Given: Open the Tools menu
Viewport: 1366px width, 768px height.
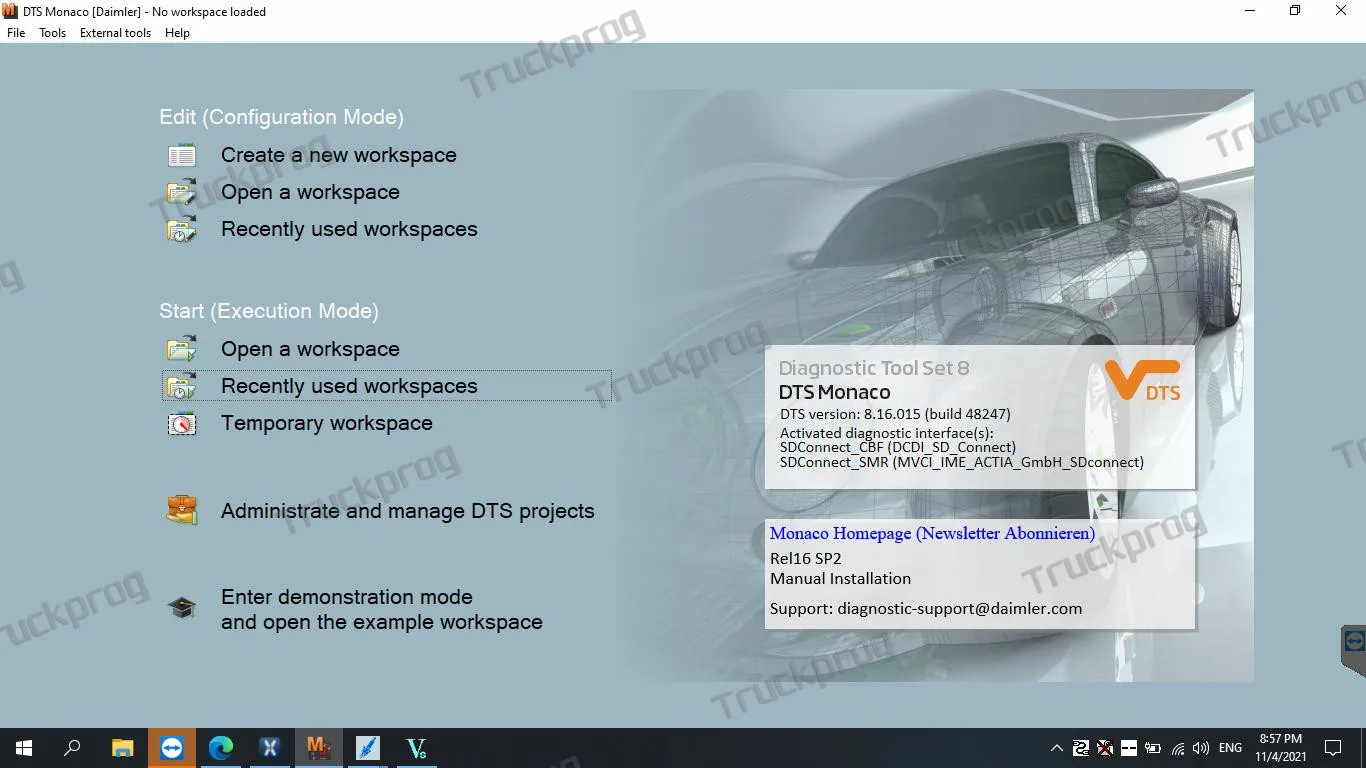Looking at the screenshot, I should [x=52, y=33].
